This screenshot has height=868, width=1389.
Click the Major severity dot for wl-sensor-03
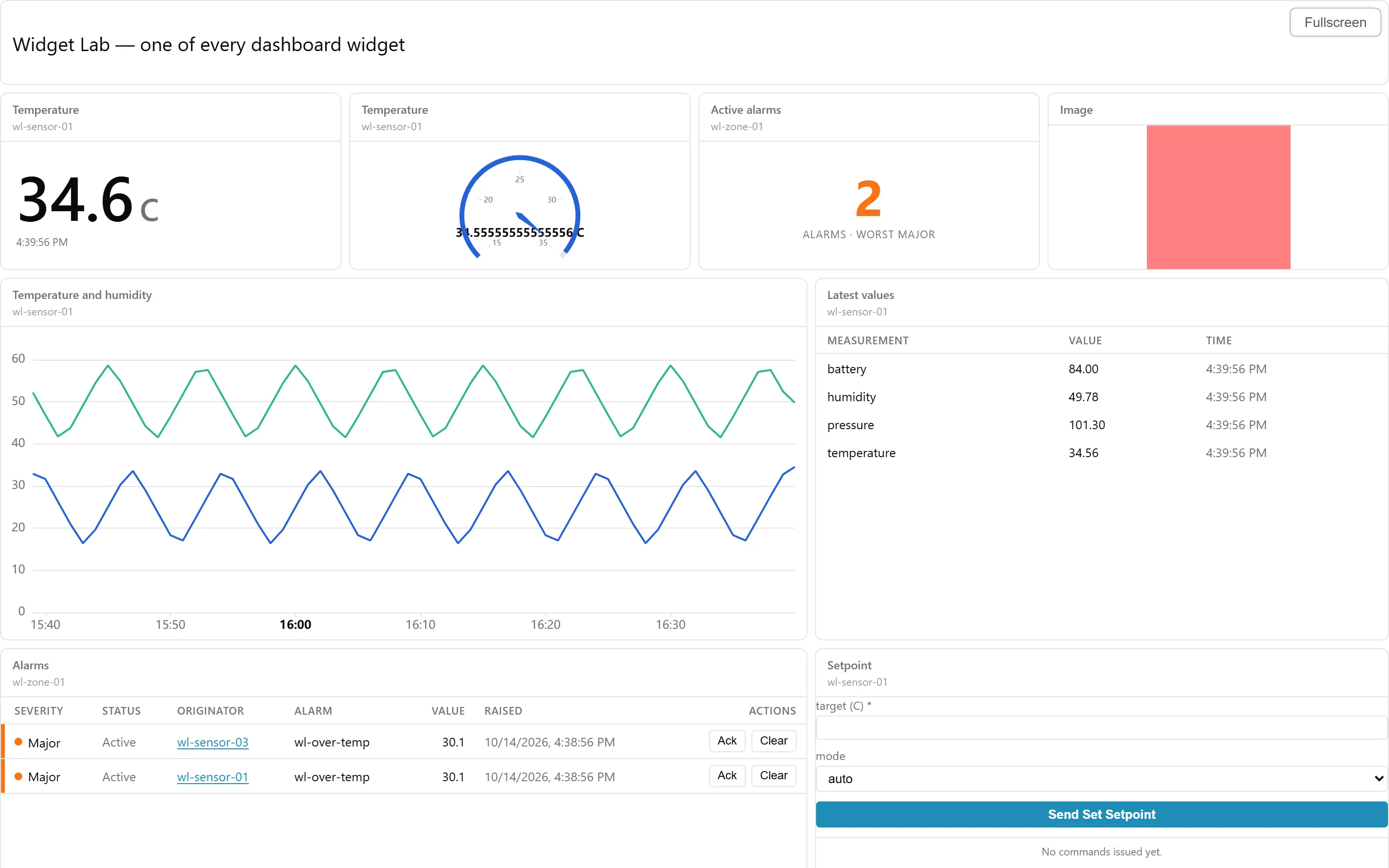(x=18, y=742)
